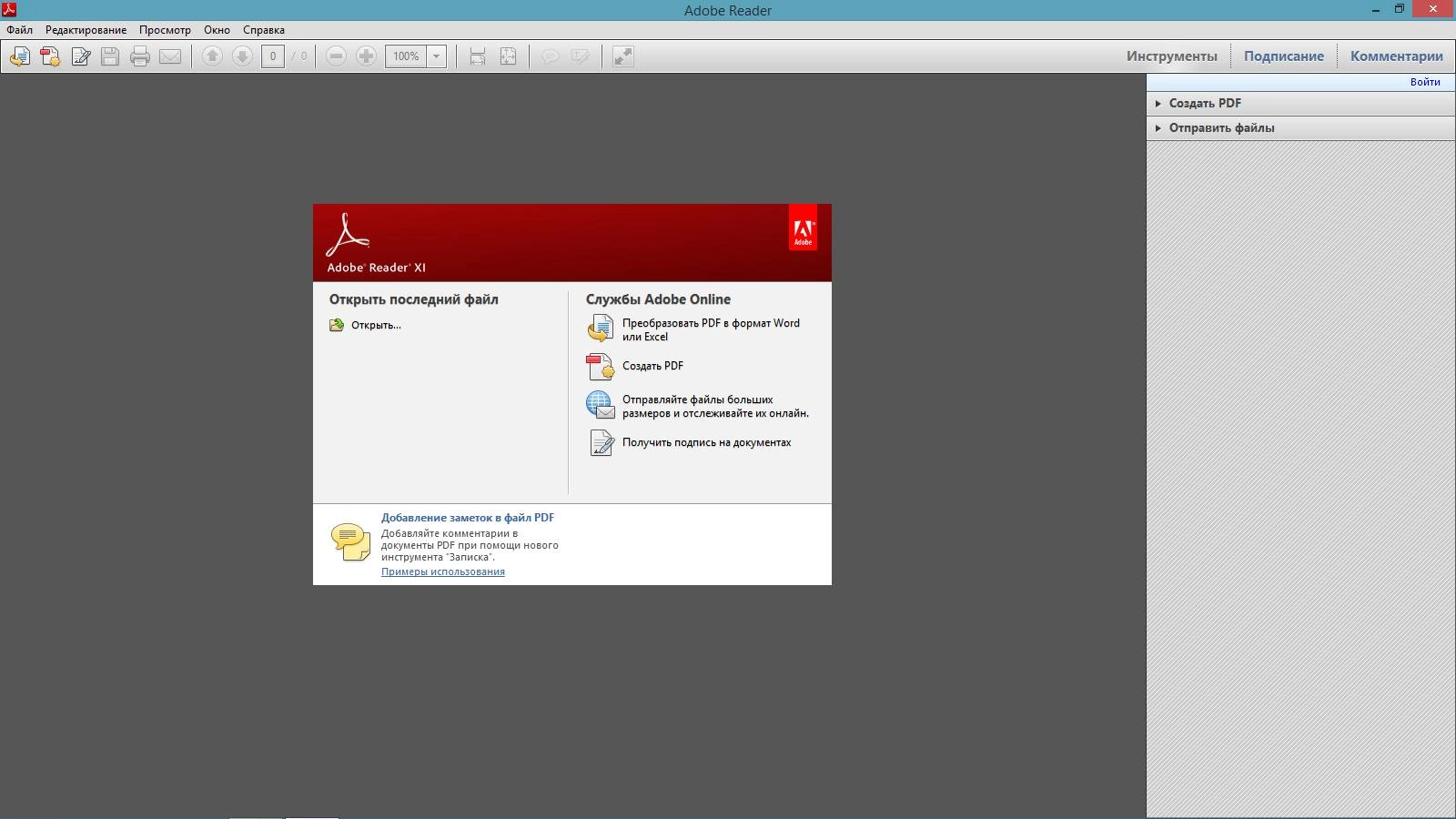
Task: Click Добавление заметок в файл PDF heading
Action: tap(468, 517)
